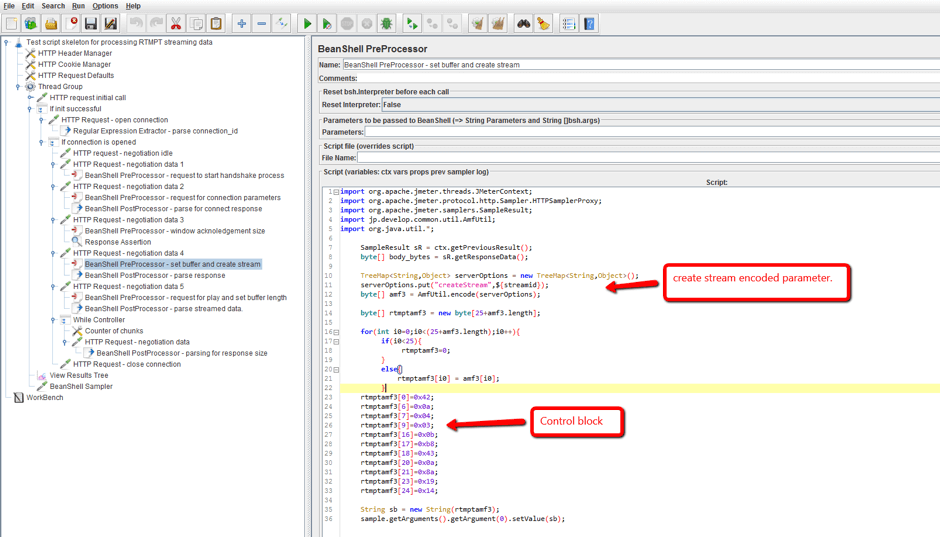
Task: Click the Cut scissors icon
Action: click(x=176, y=24)
